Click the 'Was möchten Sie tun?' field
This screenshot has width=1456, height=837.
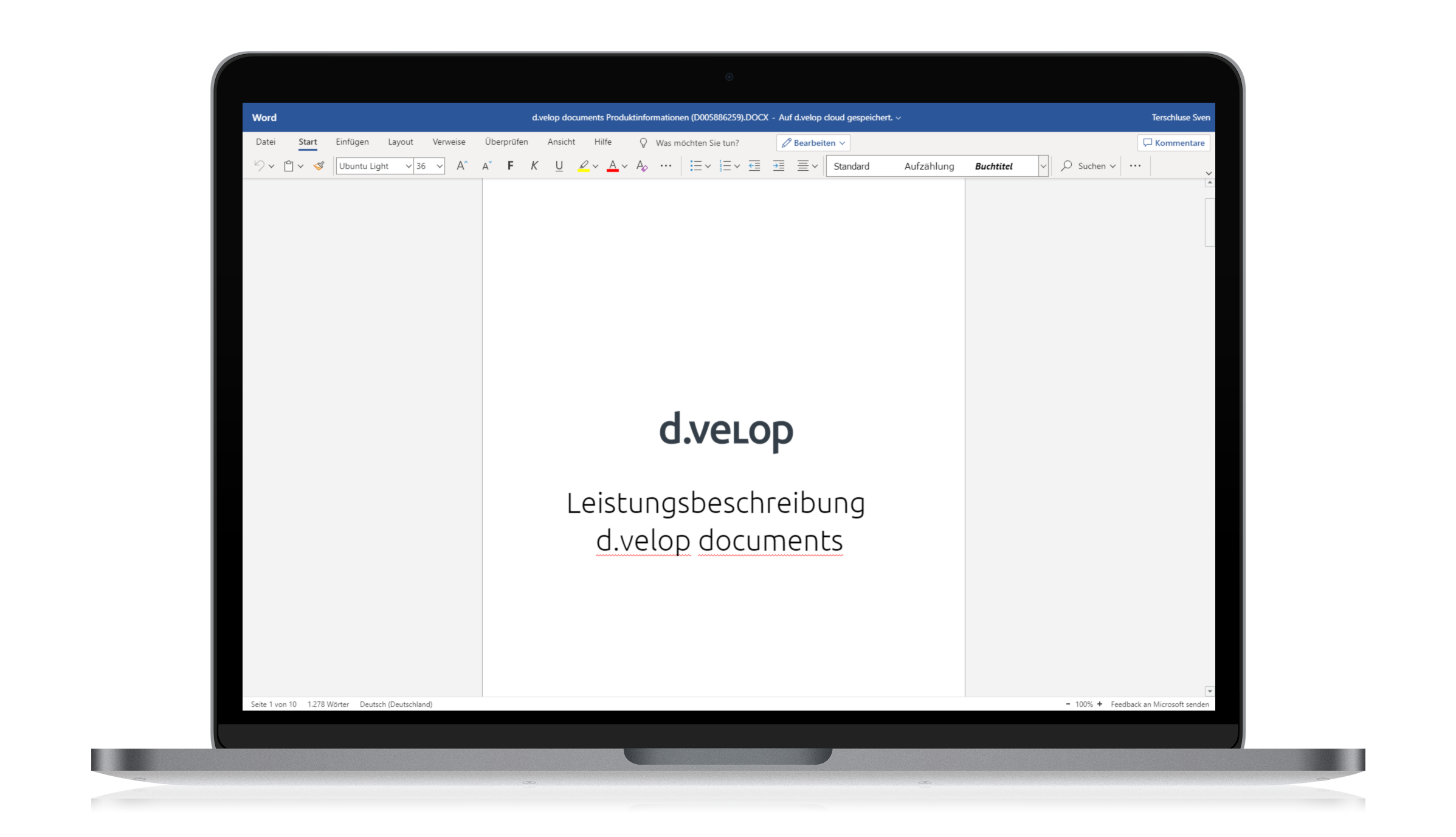click(697, 143)
